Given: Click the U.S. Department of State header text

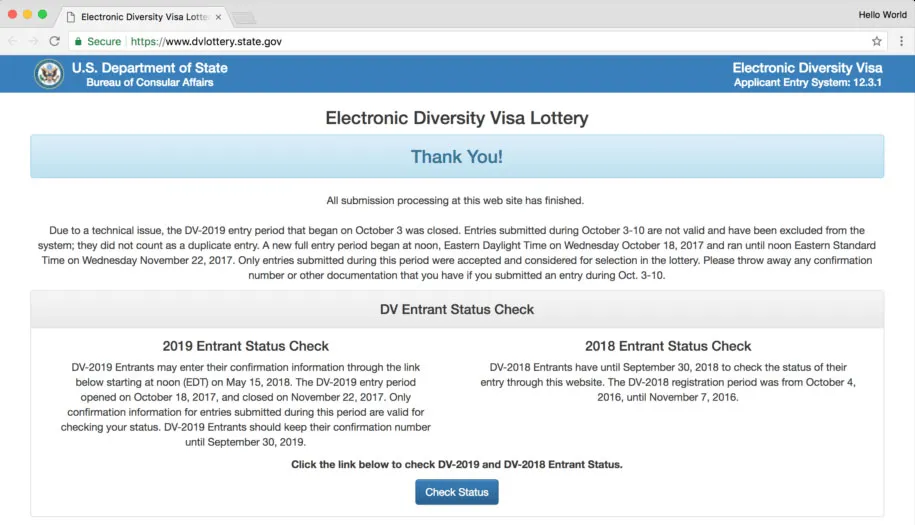Looking at the screenshot, I should [x=149, y=68].
